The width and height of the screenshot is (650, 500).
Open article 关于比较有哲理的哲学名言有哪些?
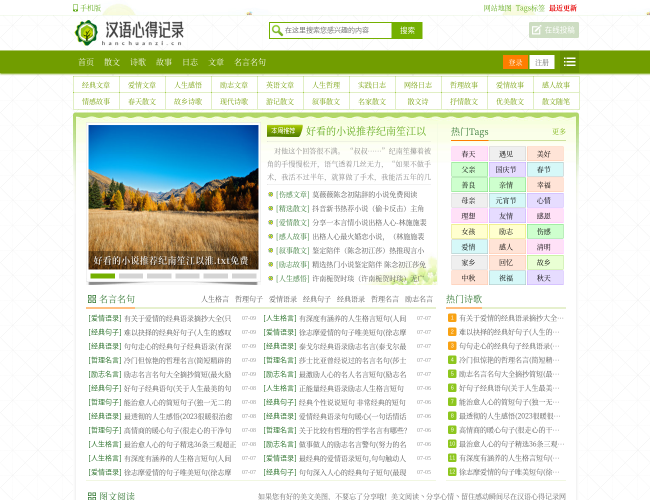pos(354,430)
